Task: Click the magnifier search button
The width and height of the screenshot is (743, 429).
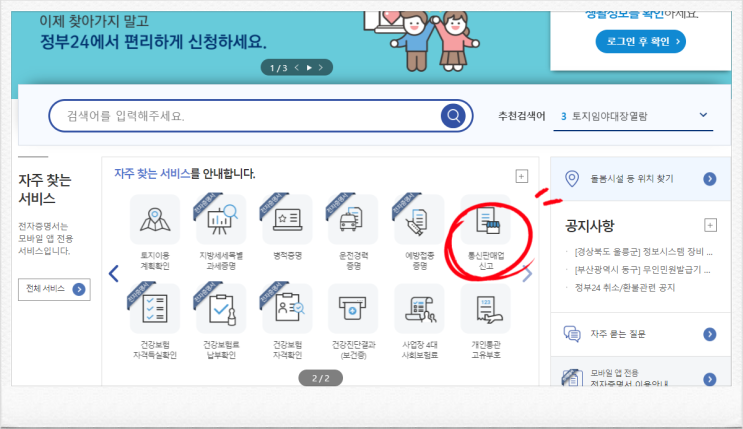Action: (453, 116)
